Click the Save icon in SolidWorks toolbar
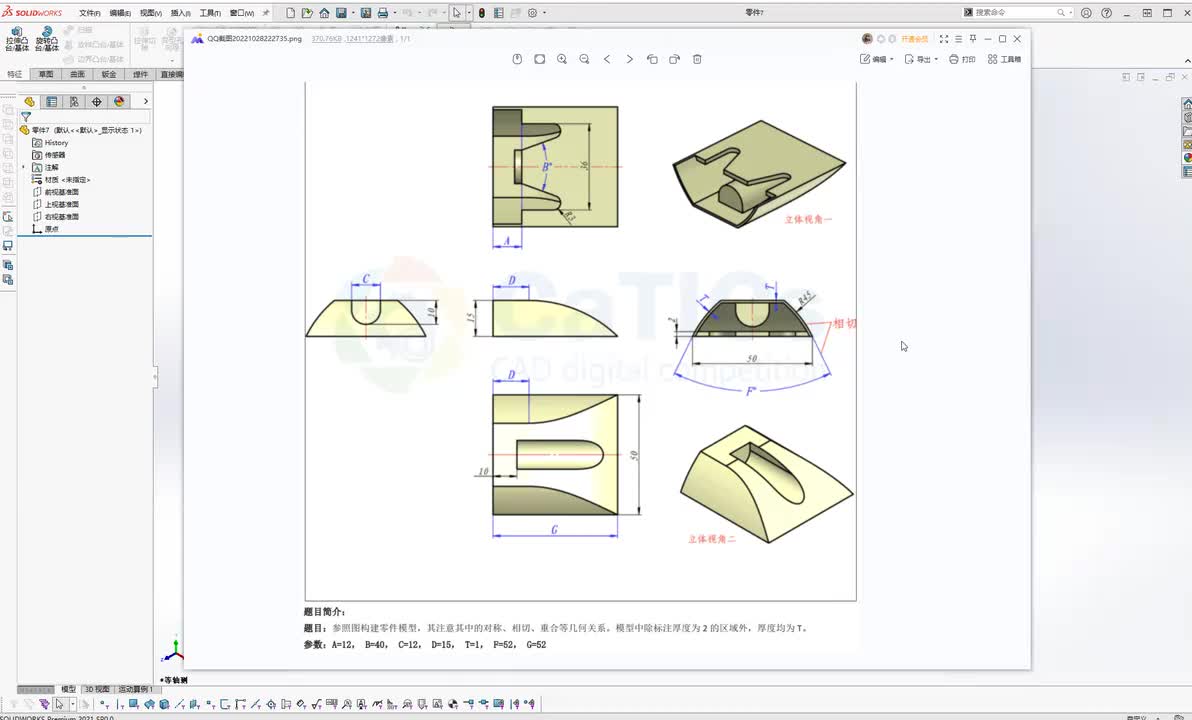 [x=341, y=13]
